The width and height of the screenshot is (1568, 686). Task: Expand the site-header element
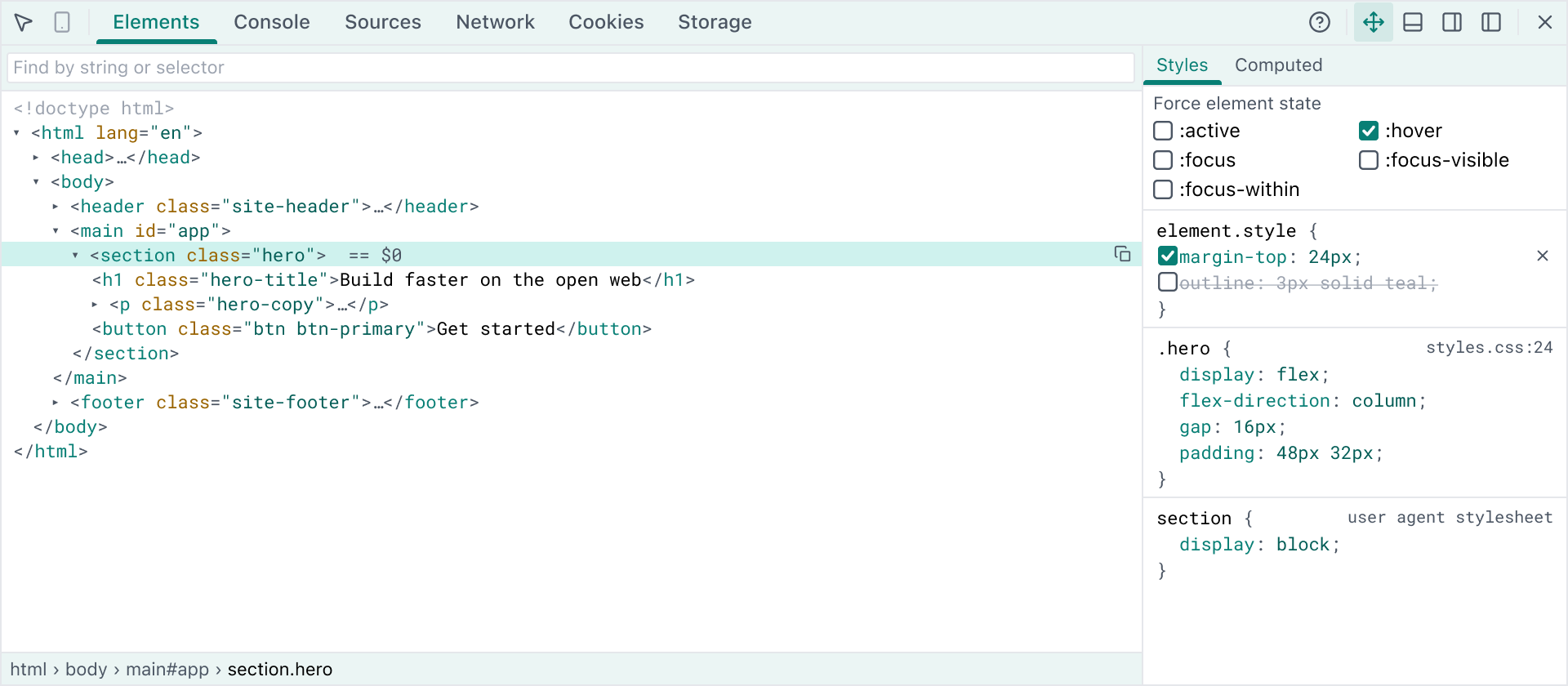(x=56, y=206)
